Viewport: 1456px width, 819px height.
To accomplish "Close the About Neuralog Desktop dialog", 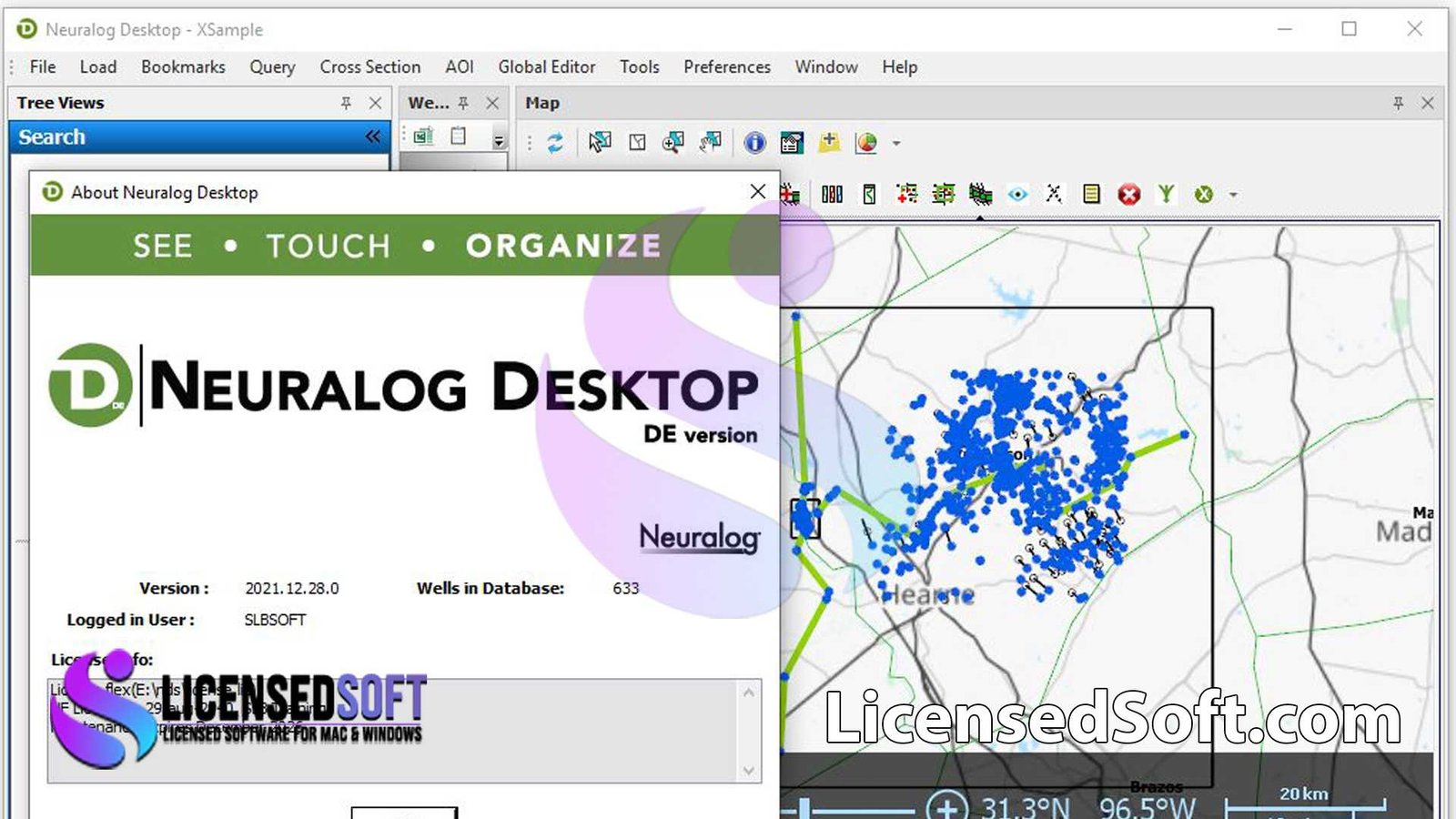I will click(x=757, y=191).
